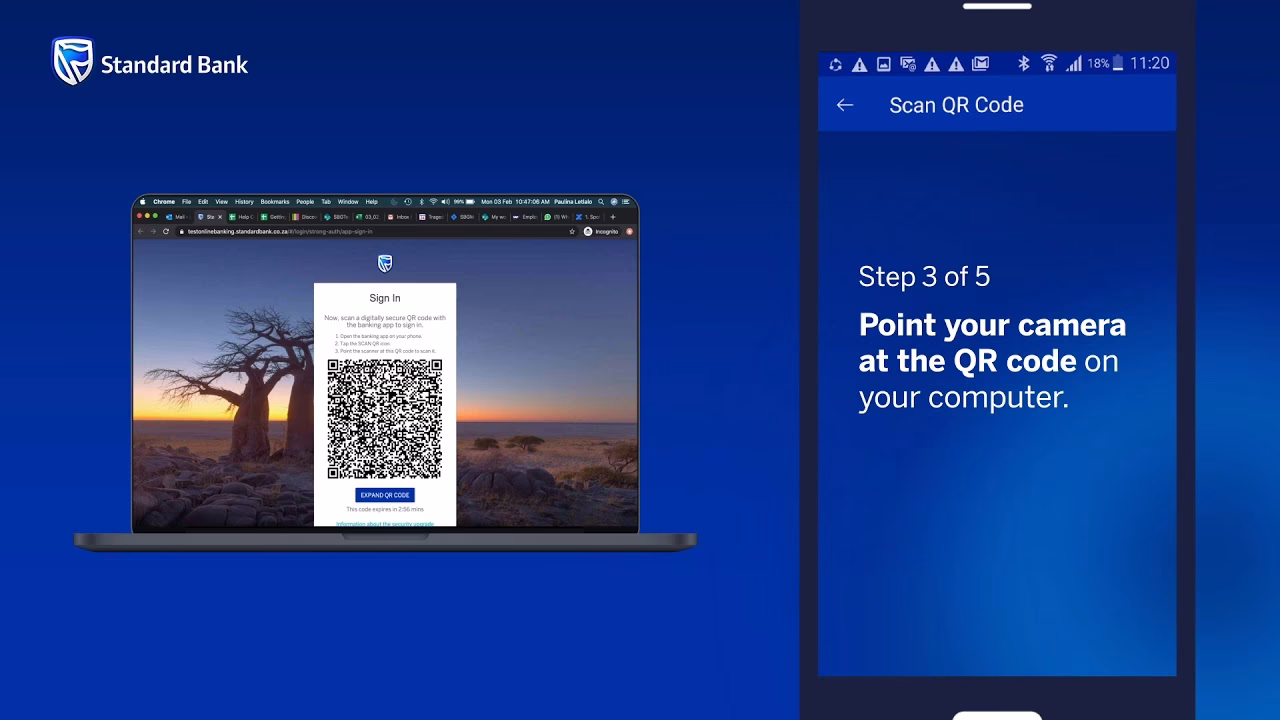Tap the Step 3 of 5 text on the phone
The height and width of the screenshot is (720, 1280).
coord(924,277)
